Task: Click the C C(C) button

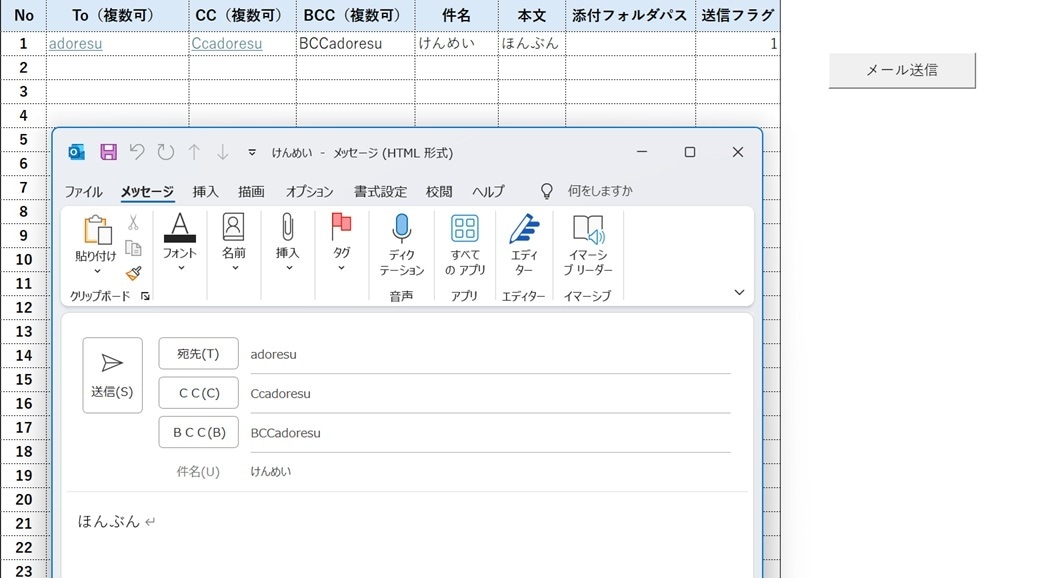Action: click(x=199, y=393)
